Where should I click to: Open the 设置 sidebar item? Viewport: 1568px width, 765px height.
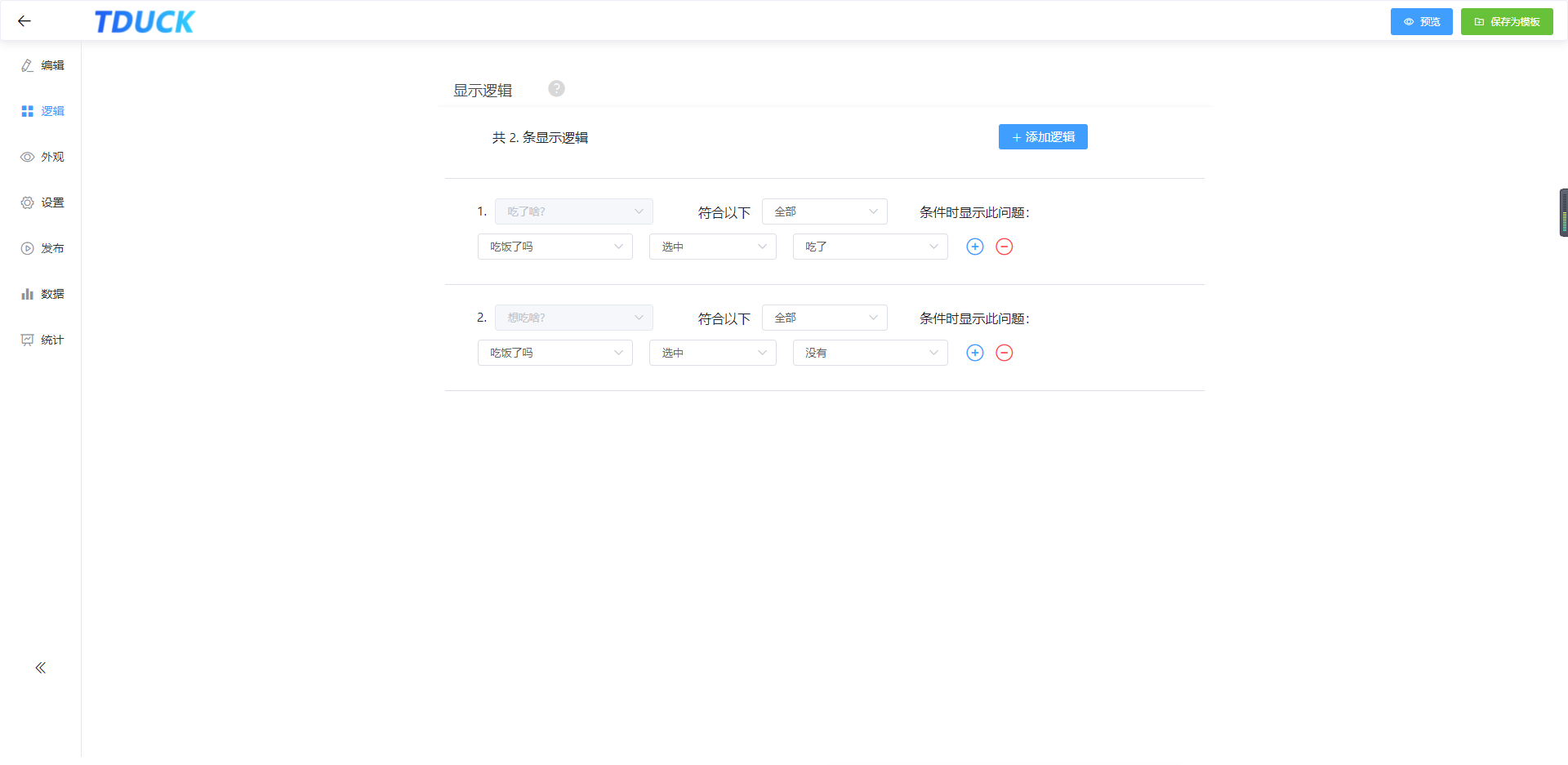point(42,202)
